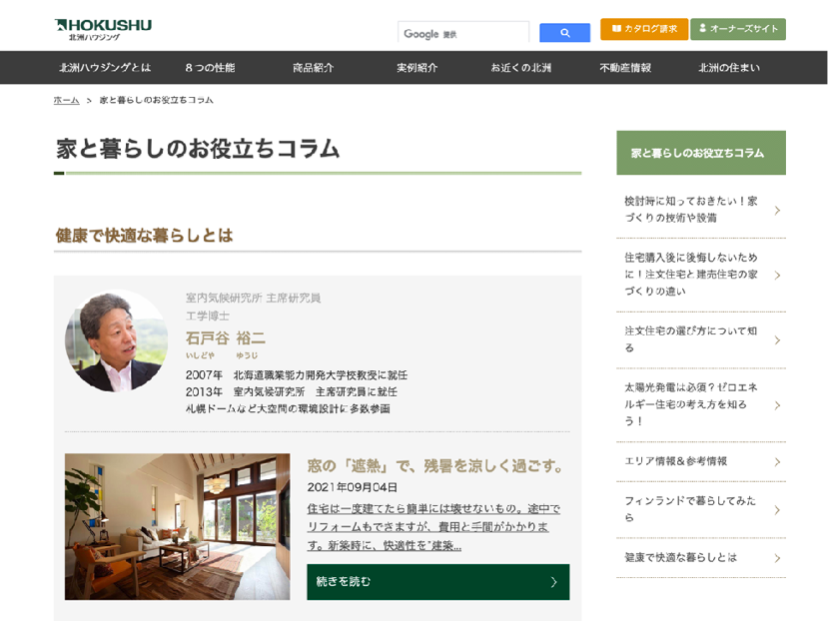Open 北洲ハウジングとは menu item

pos(105,68)
